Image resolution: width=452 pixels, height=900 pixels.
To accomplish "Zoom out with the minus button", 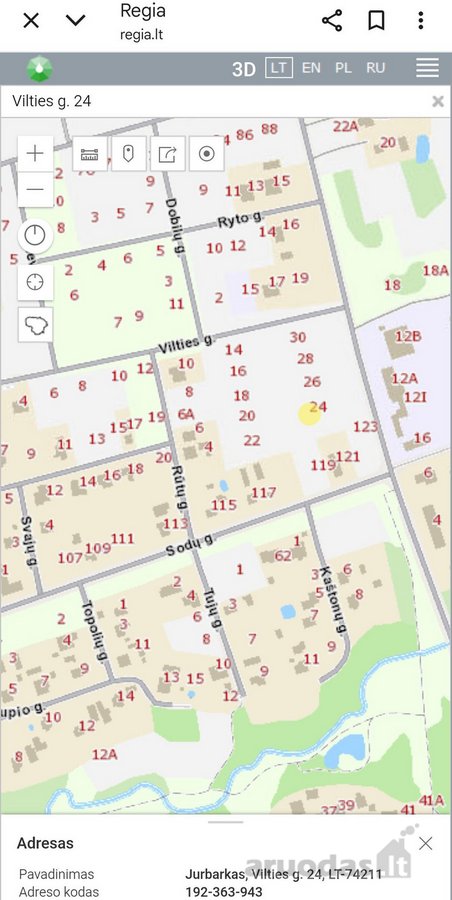I will [x=36, y=189].
